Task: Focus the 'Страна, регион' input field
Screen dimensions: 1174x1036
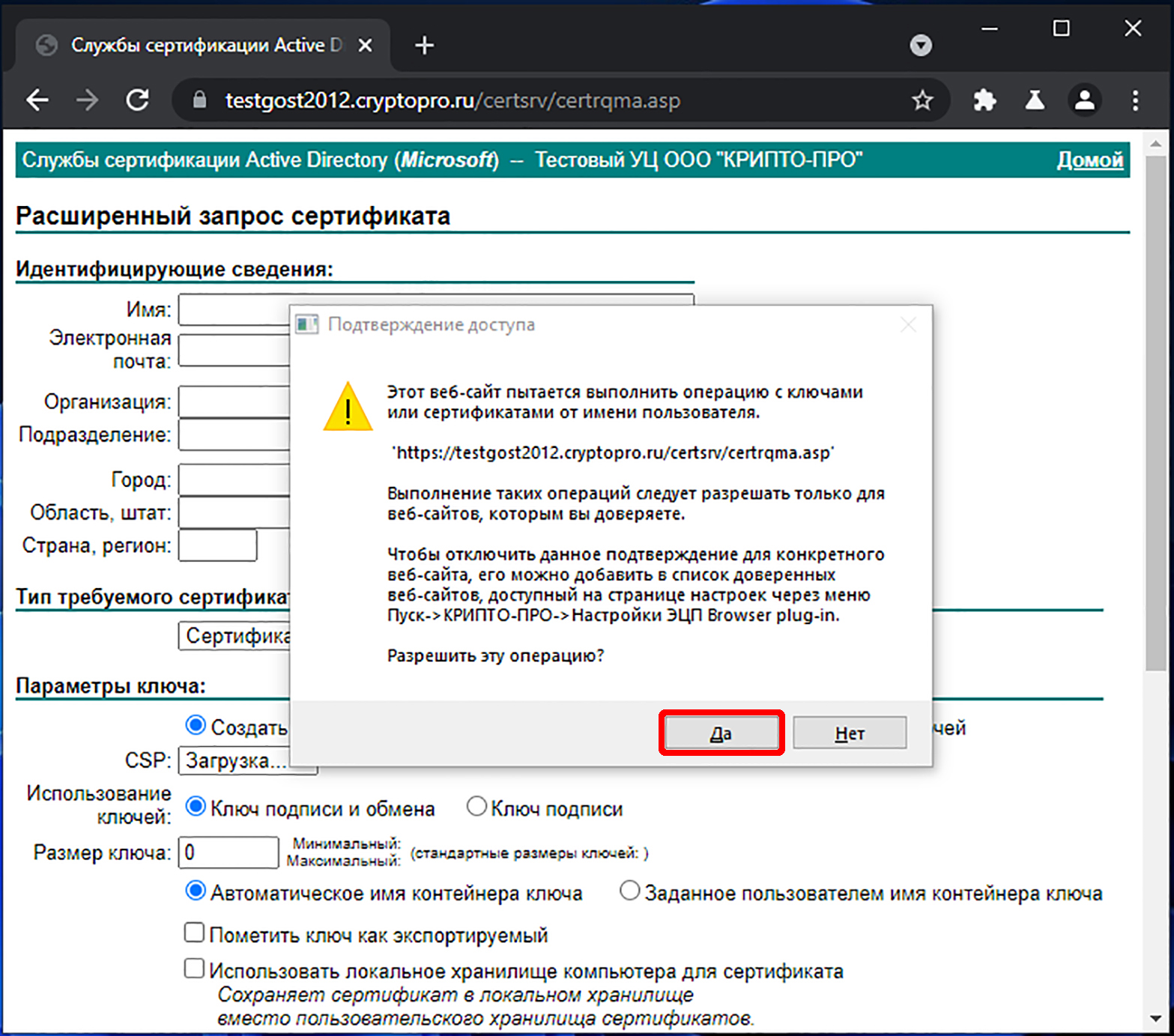Action: (x=217, y=545)
